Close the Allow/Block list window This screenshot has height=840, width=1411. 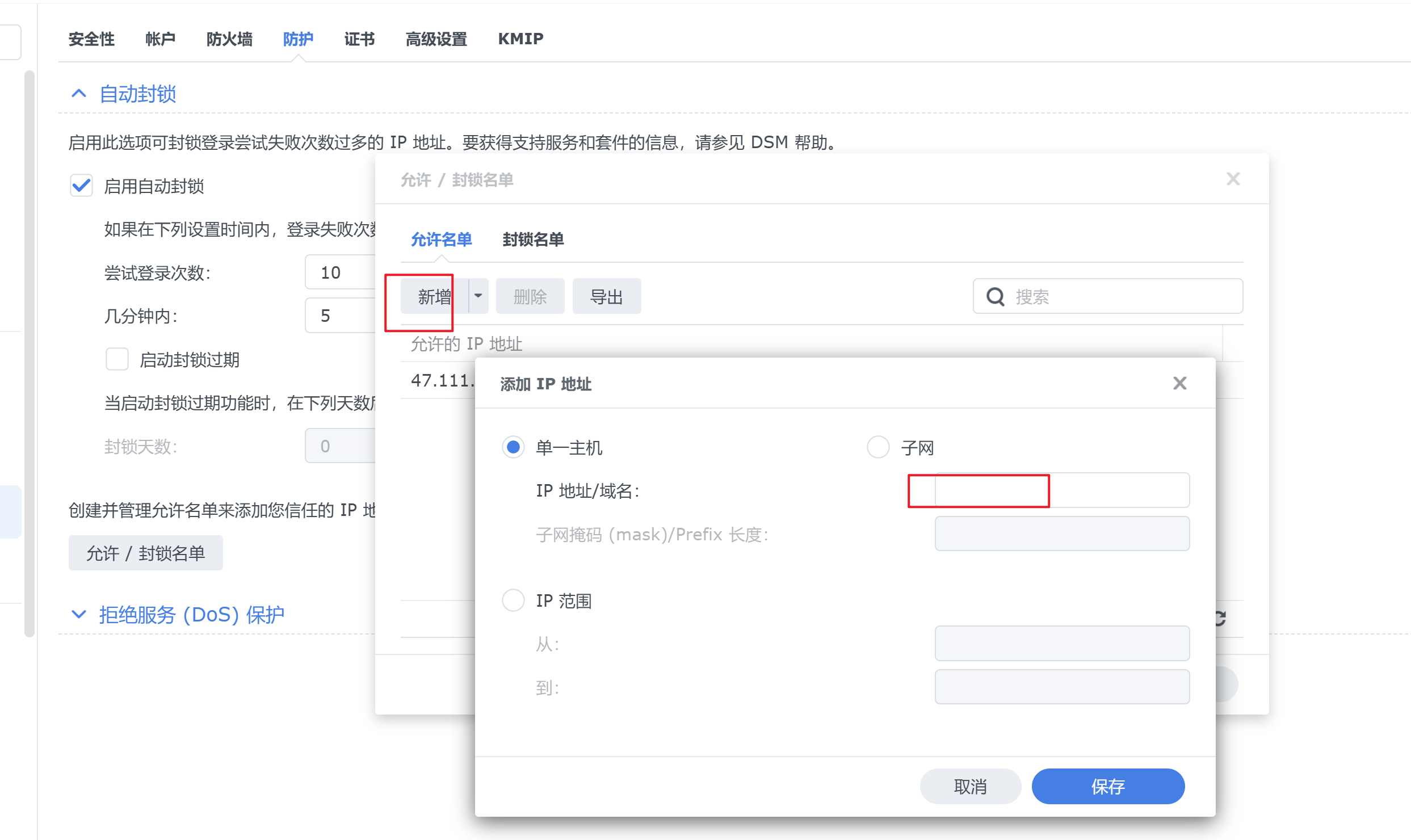[1233, 179]
